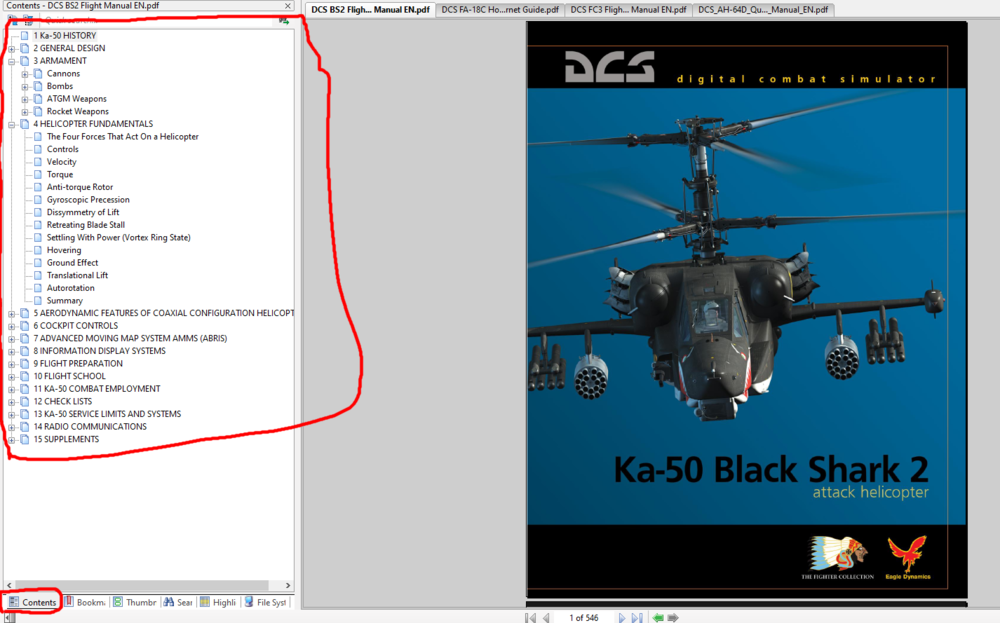The image size is (1000, 623).
Task: Expand the Rocket Weapons node
Action: 25,112
